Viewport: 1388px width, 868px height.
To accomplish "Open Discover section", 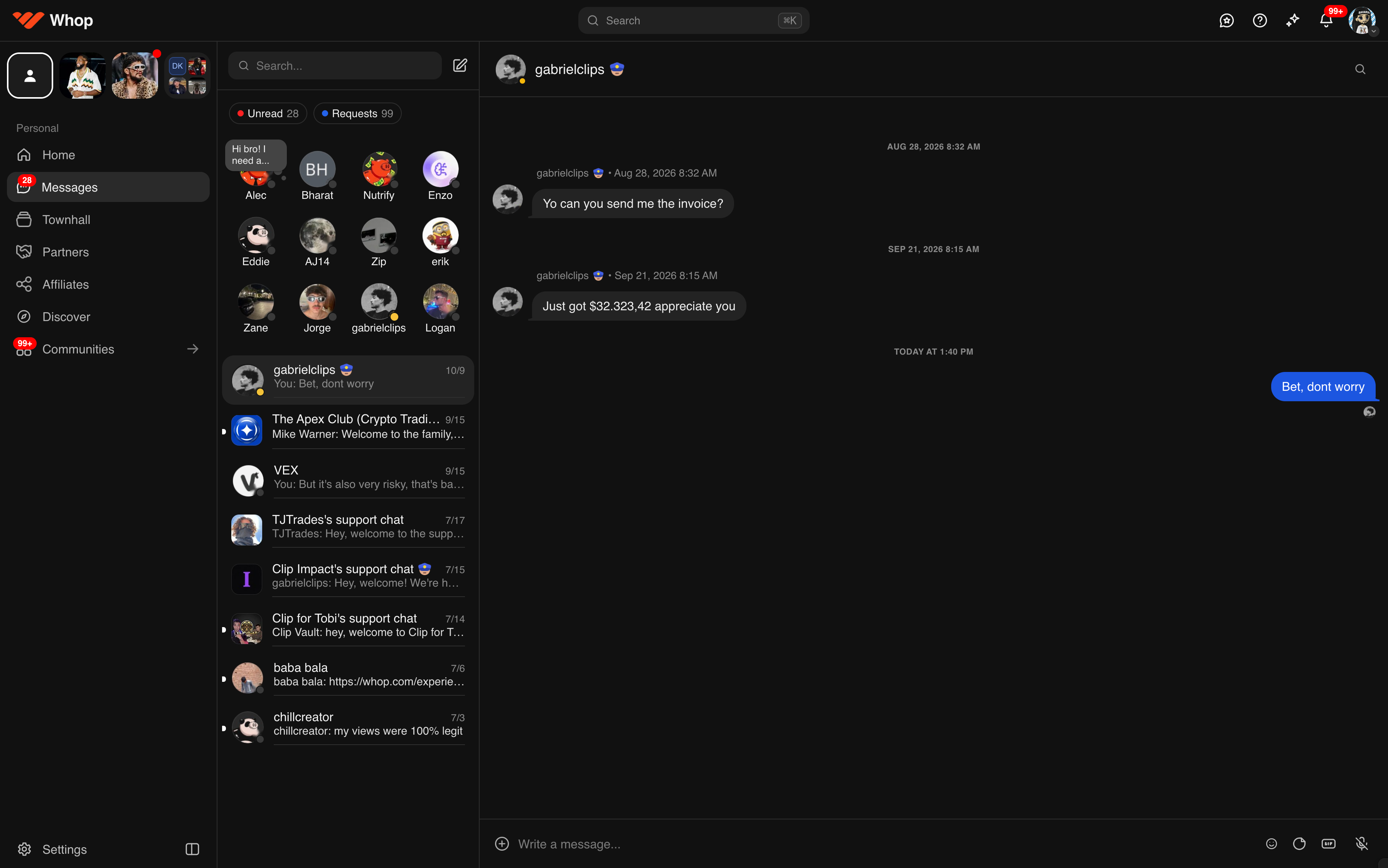I will tap(108, 316).
